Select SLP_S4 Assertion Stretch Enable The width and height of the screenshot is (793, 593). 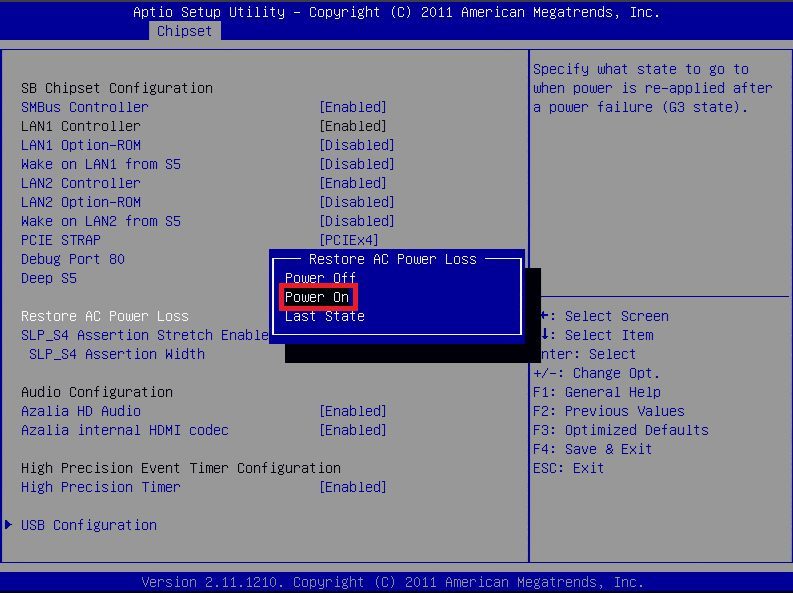coord(145,335)
